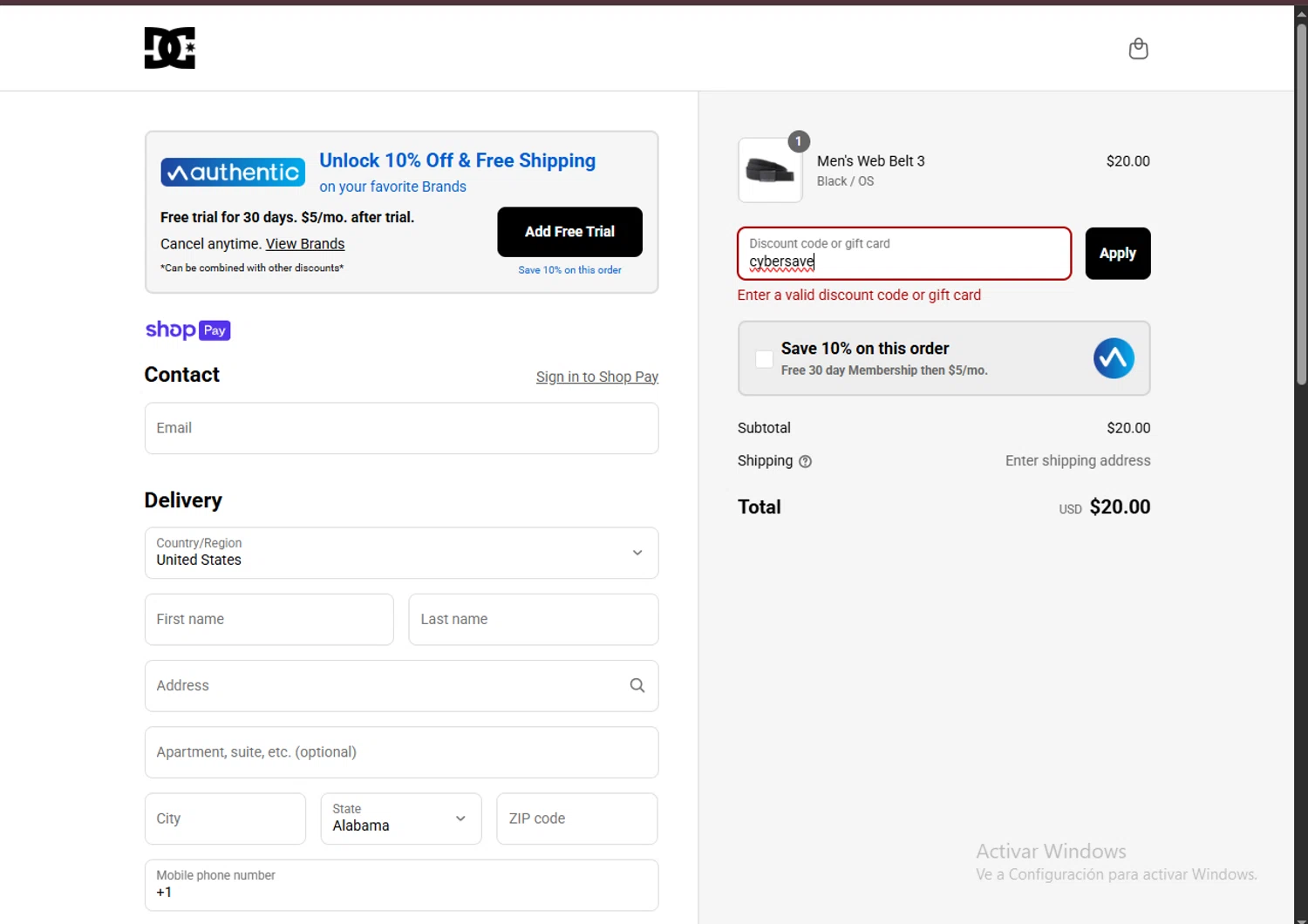Click the Unlock 10% Off & Free Shipping heading
Screen dimensions: 1308x924
[x=457, y=160]
